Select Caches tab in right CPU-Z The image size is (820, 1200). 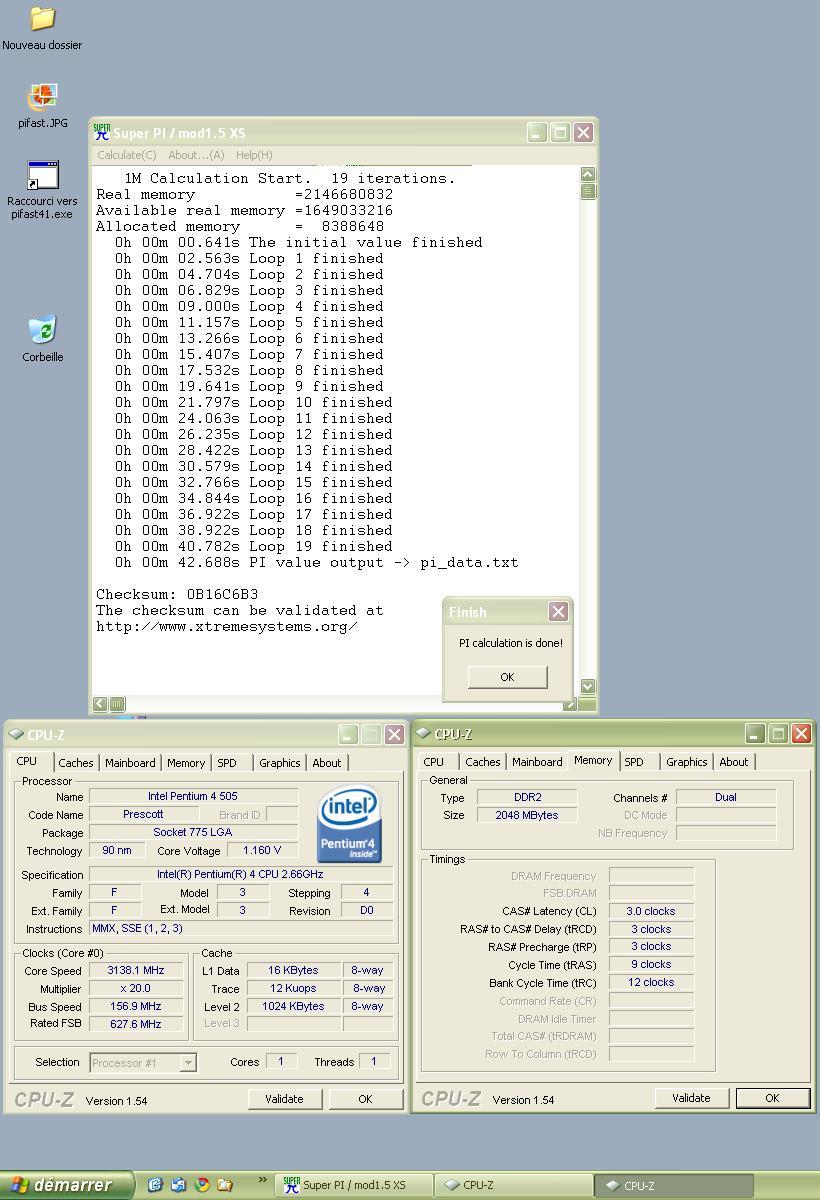[483, 762]
